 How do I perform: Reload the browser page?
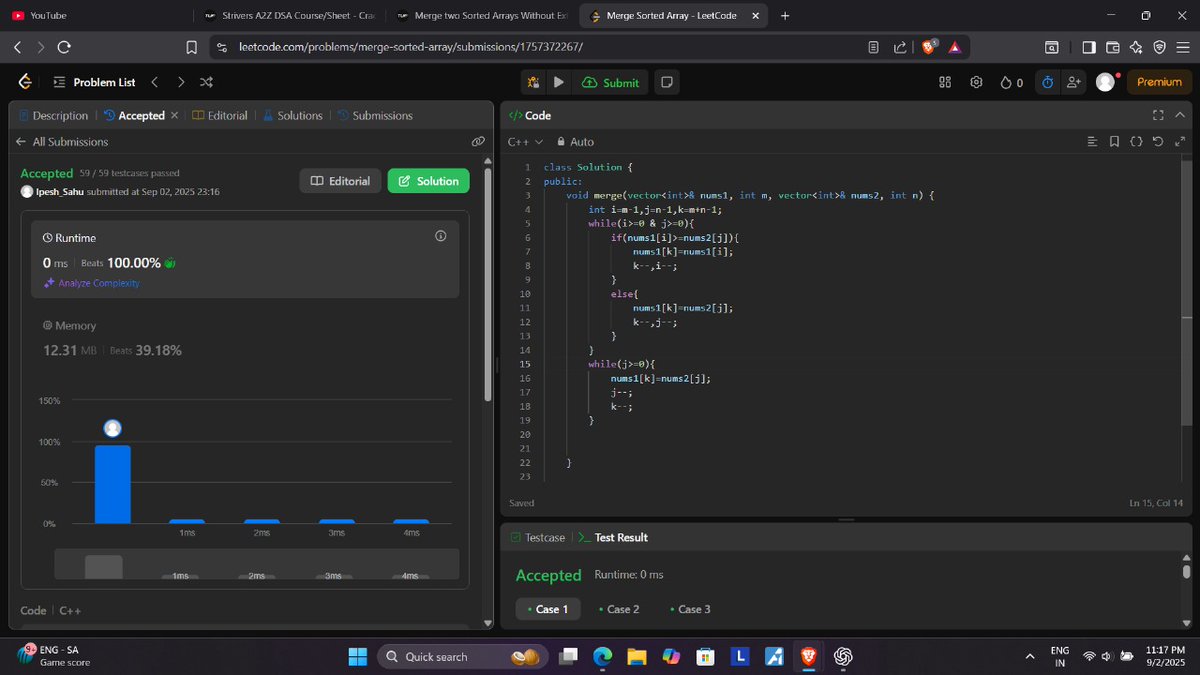pyautogui.click(x=65, y=47)
